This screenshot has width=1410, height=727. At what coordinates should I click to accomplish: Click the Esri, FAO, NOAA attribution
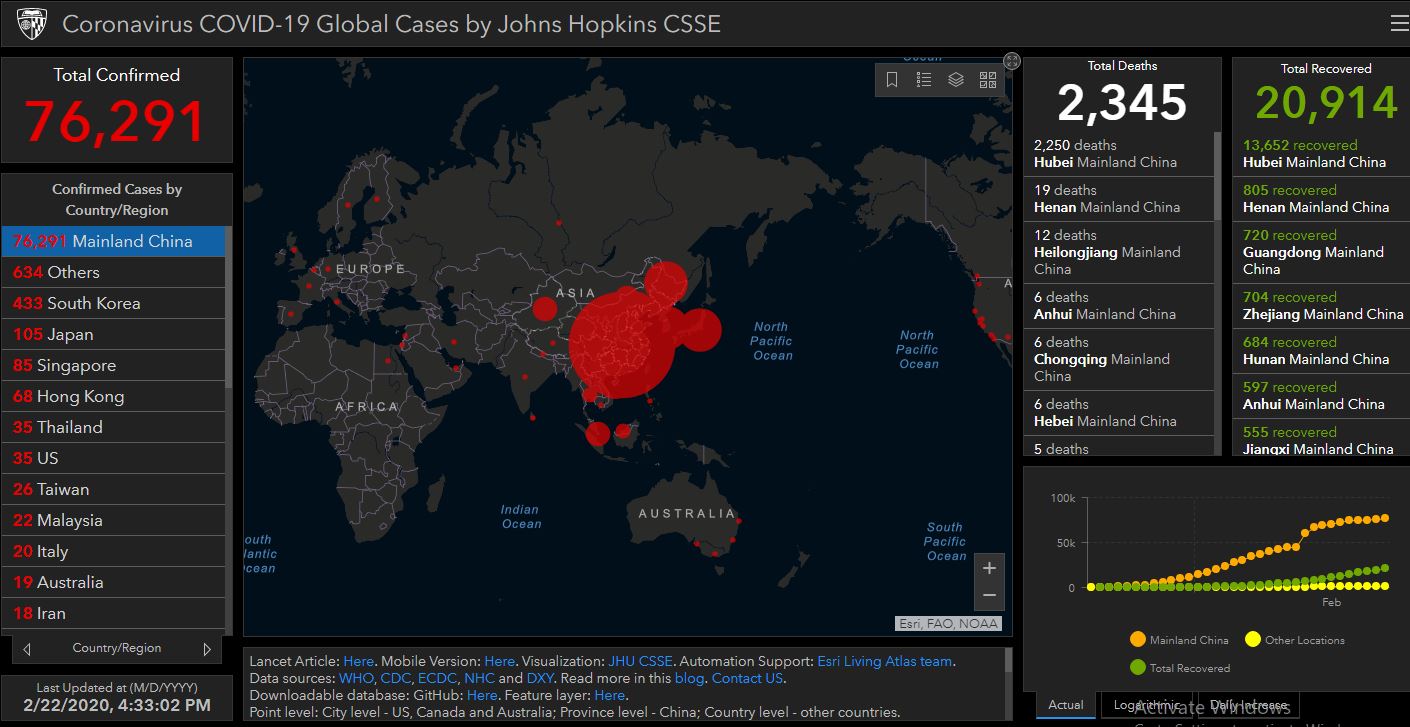950,623
